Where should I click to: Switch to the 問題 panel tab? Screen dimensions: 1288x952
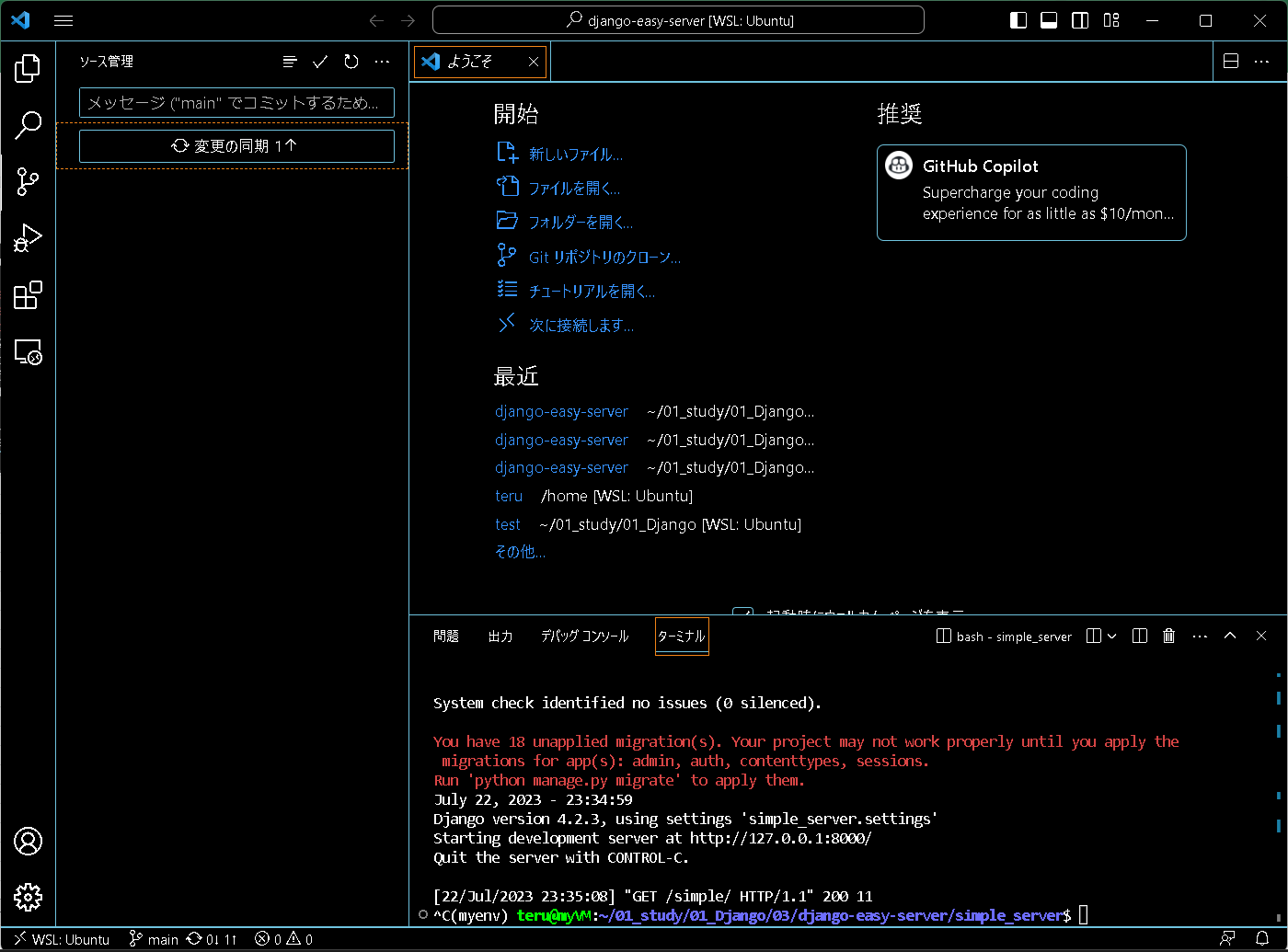point(446,637)
